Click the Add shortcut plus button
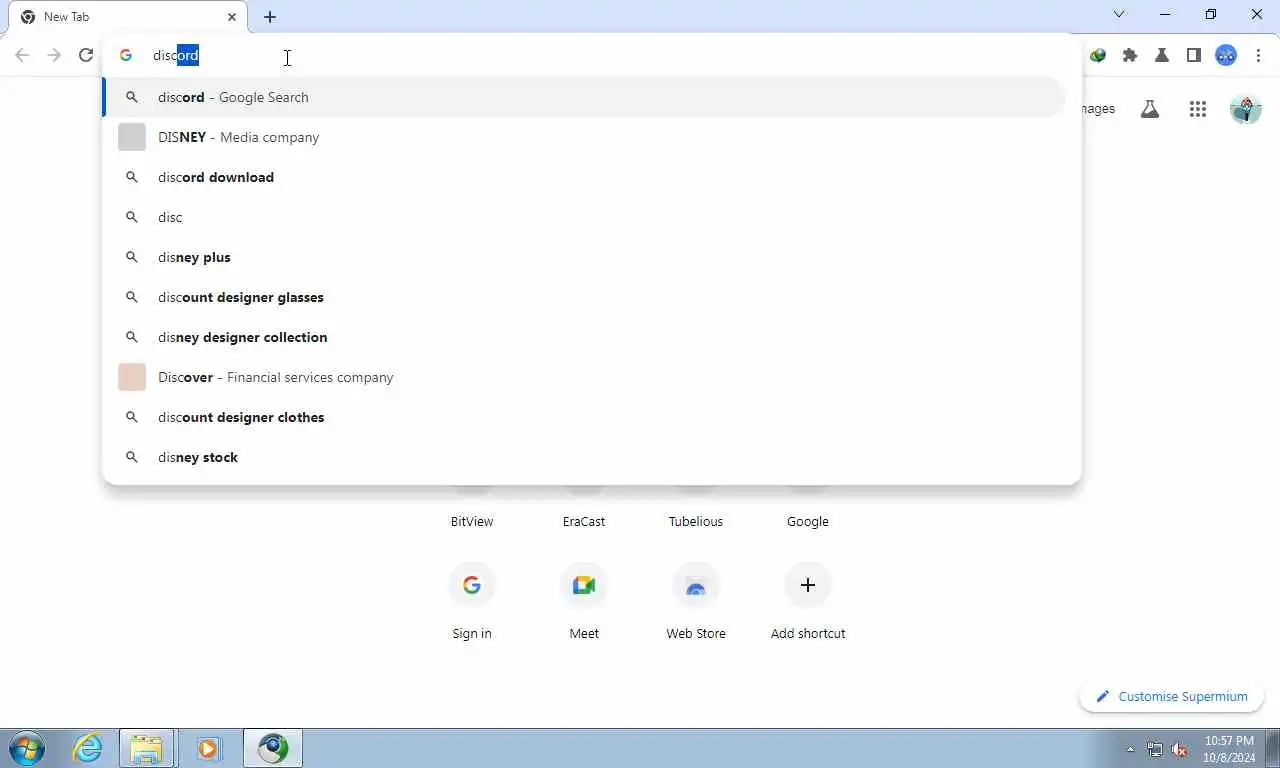Screen dimensions: 1280x768 pyautogui.click(x=808, y=585)
